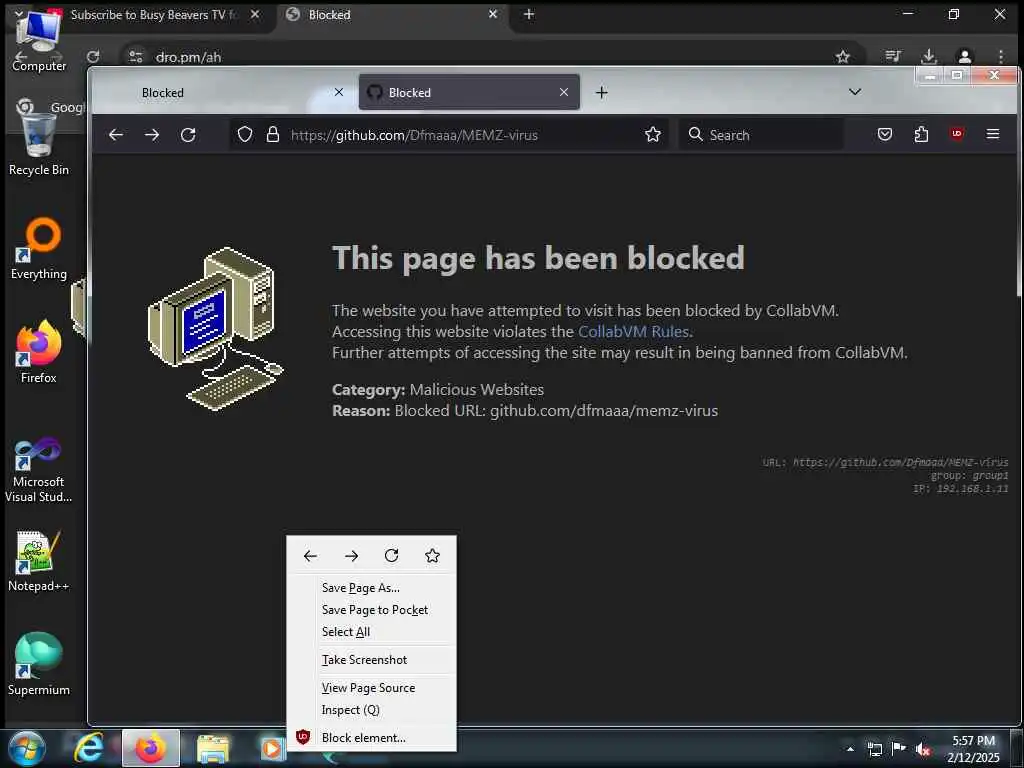The width and height of the screenshot is (1024, 768).
Task: Close the first Blocked Firefox tab
Action: [x=339, y=92]
